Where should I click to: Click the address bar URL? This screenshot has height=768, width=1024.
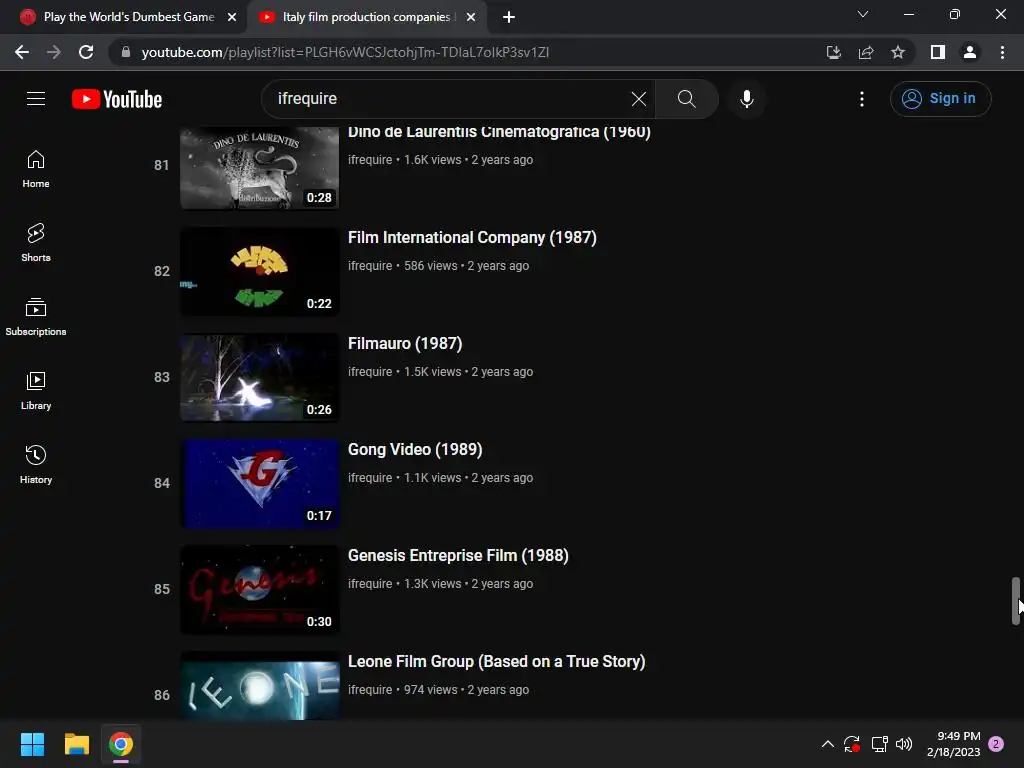(x=345, y=52)
